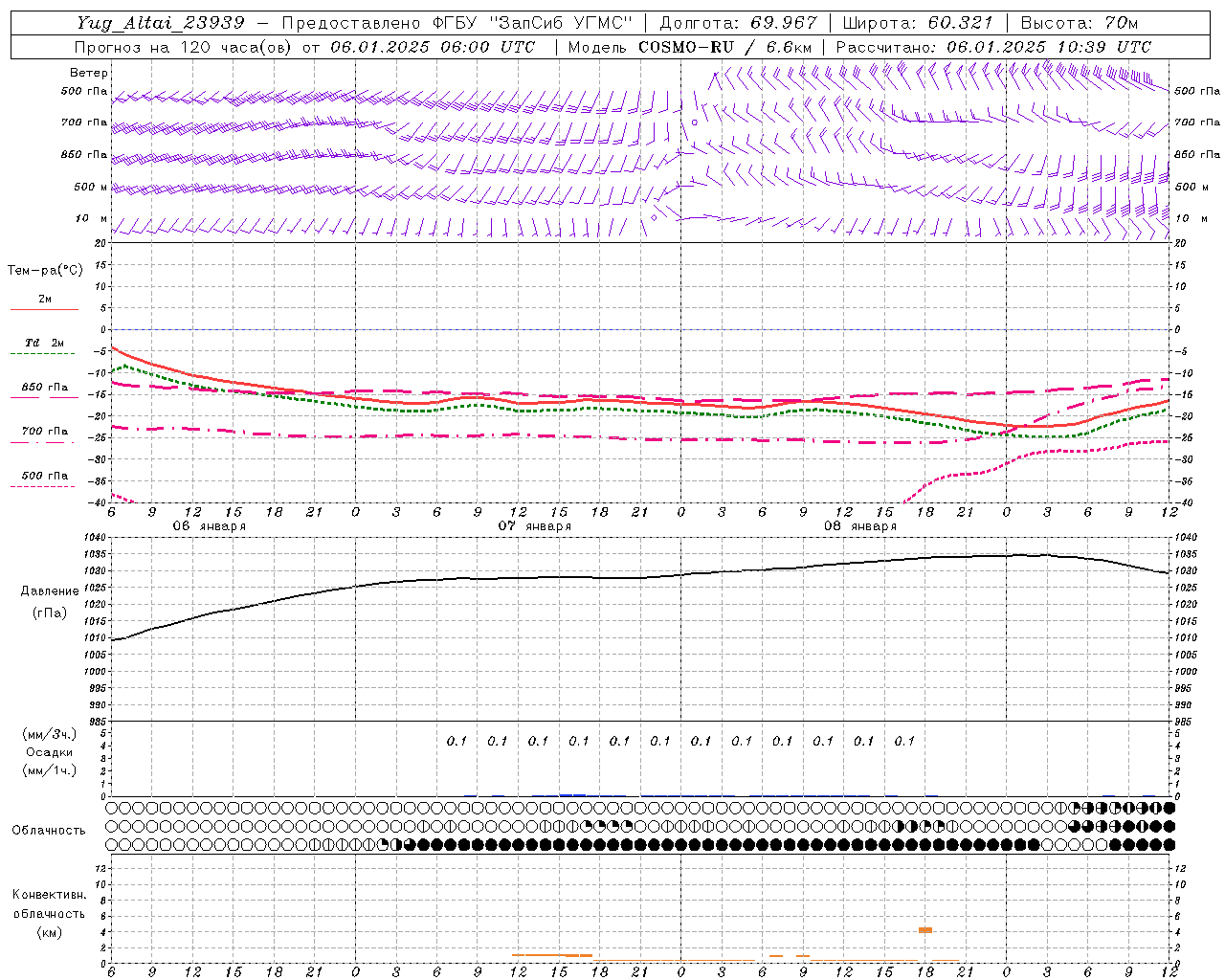Click the left 20 temperature axis value
The image size is (1225, 980).
[x=100, y=243]
